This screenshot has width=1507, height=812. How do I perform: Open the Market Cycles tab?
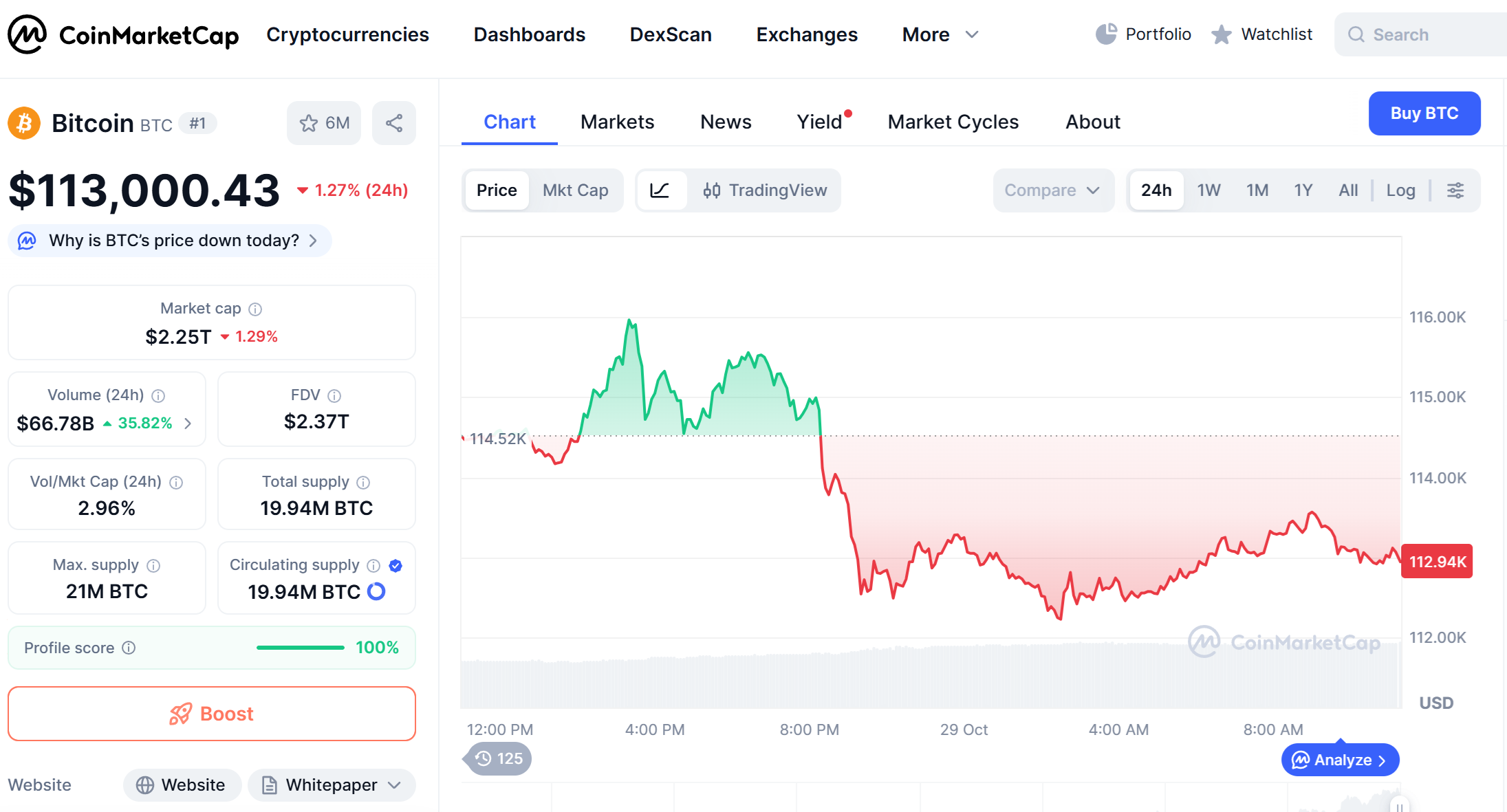(953, 122)
